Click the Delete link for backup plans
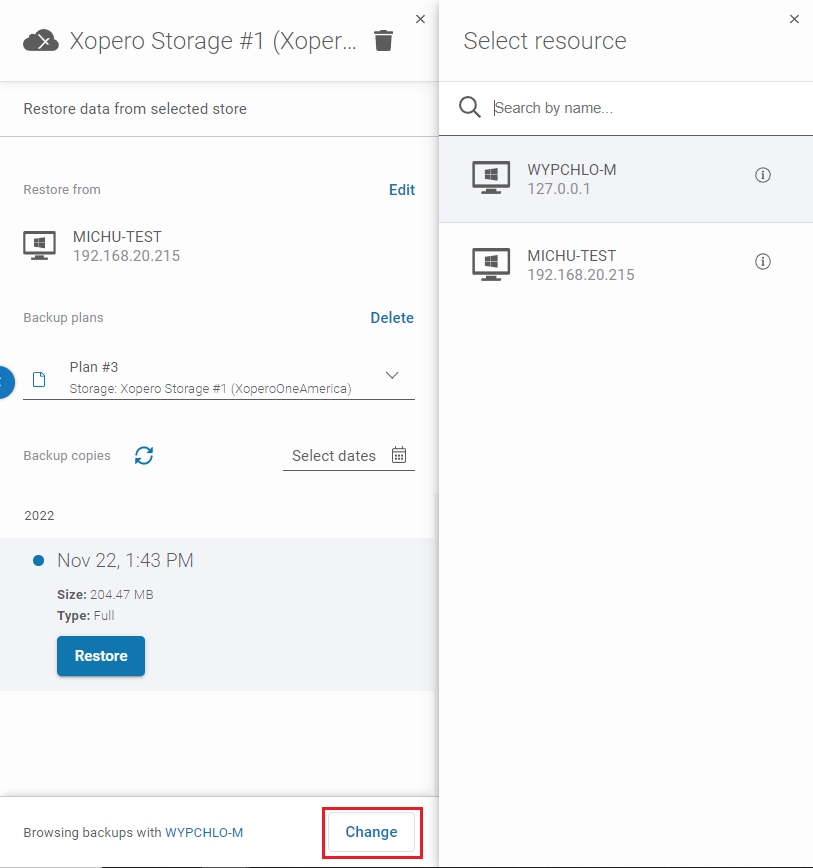The width and height of the screenshot is (813, 868). 392,318
